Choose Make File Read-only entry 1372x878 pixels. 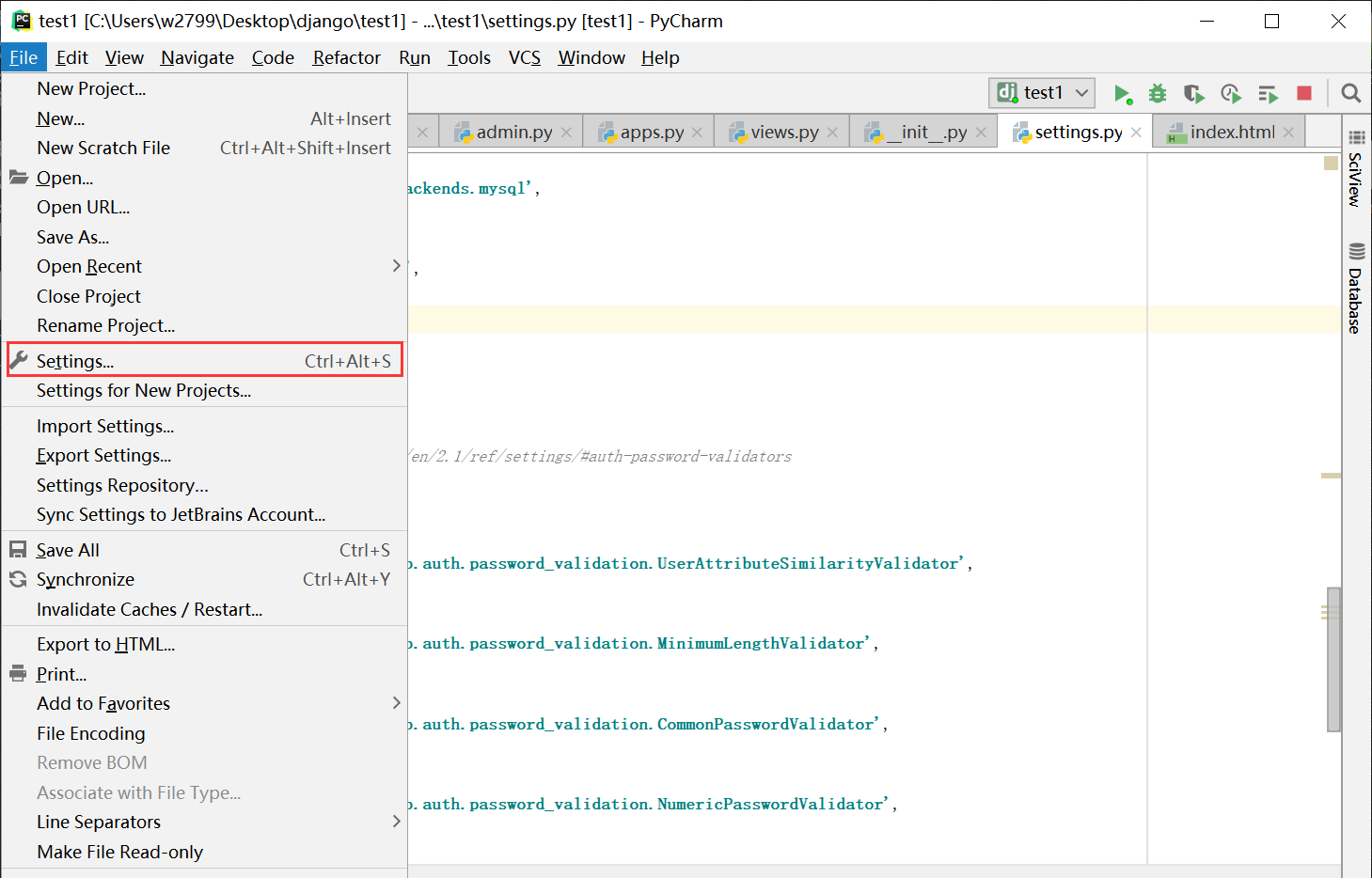coord(204,852)
